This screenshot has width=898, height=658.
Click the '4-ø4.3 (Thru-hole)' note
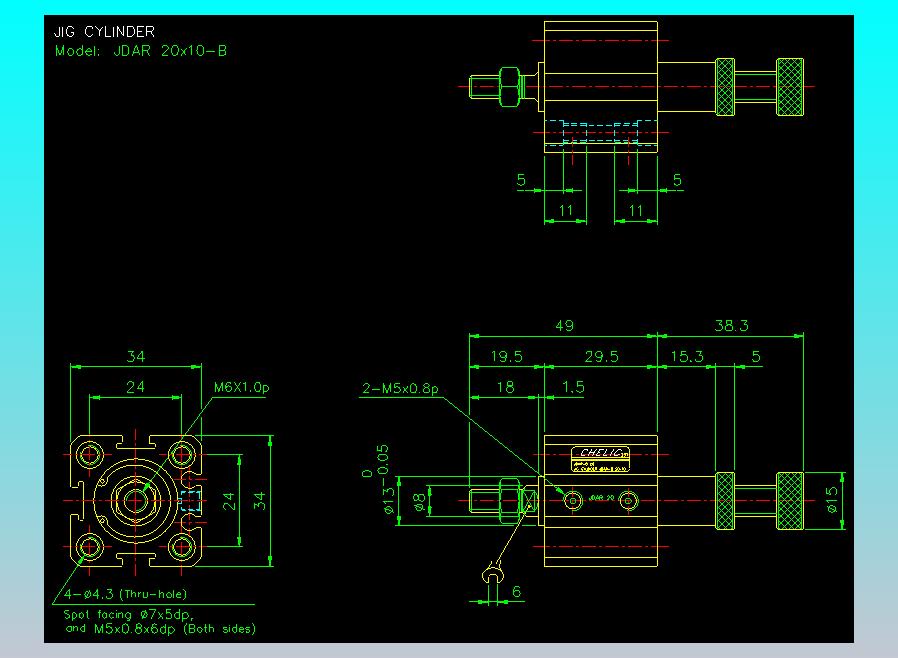click(125, 594)
